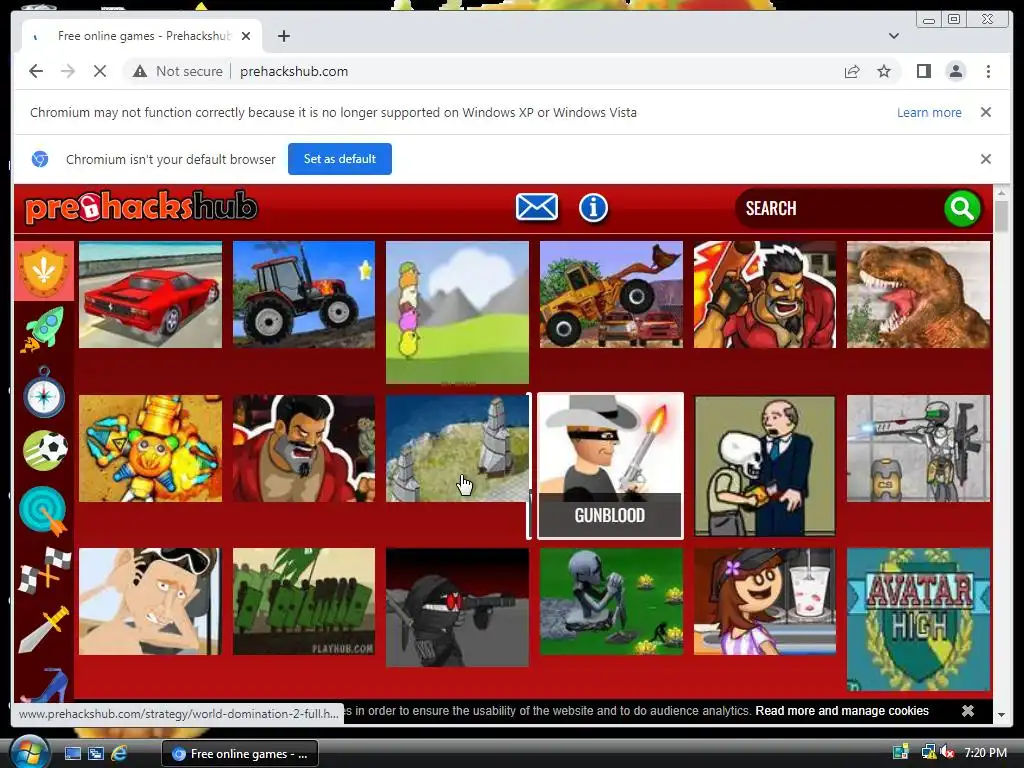Viewport: 1024px width, 768px height.
Task: Select the checkered racing flags category
Action: [44, 570]
